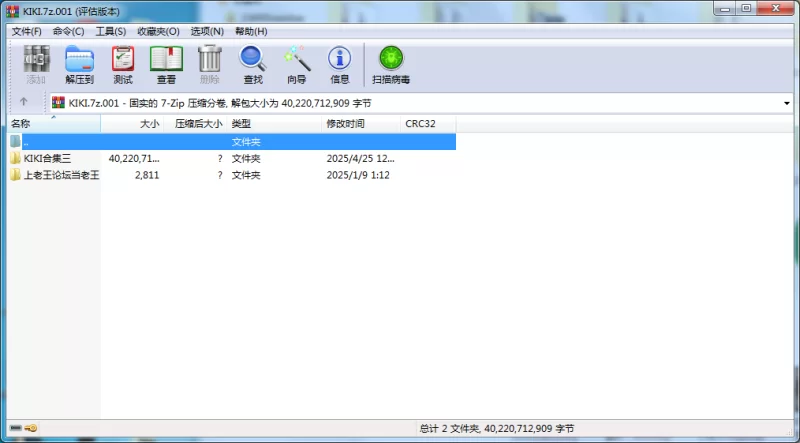Launch the 向导 (Wizard) wand icon
The image size is (800, 443).
(297, 59)
